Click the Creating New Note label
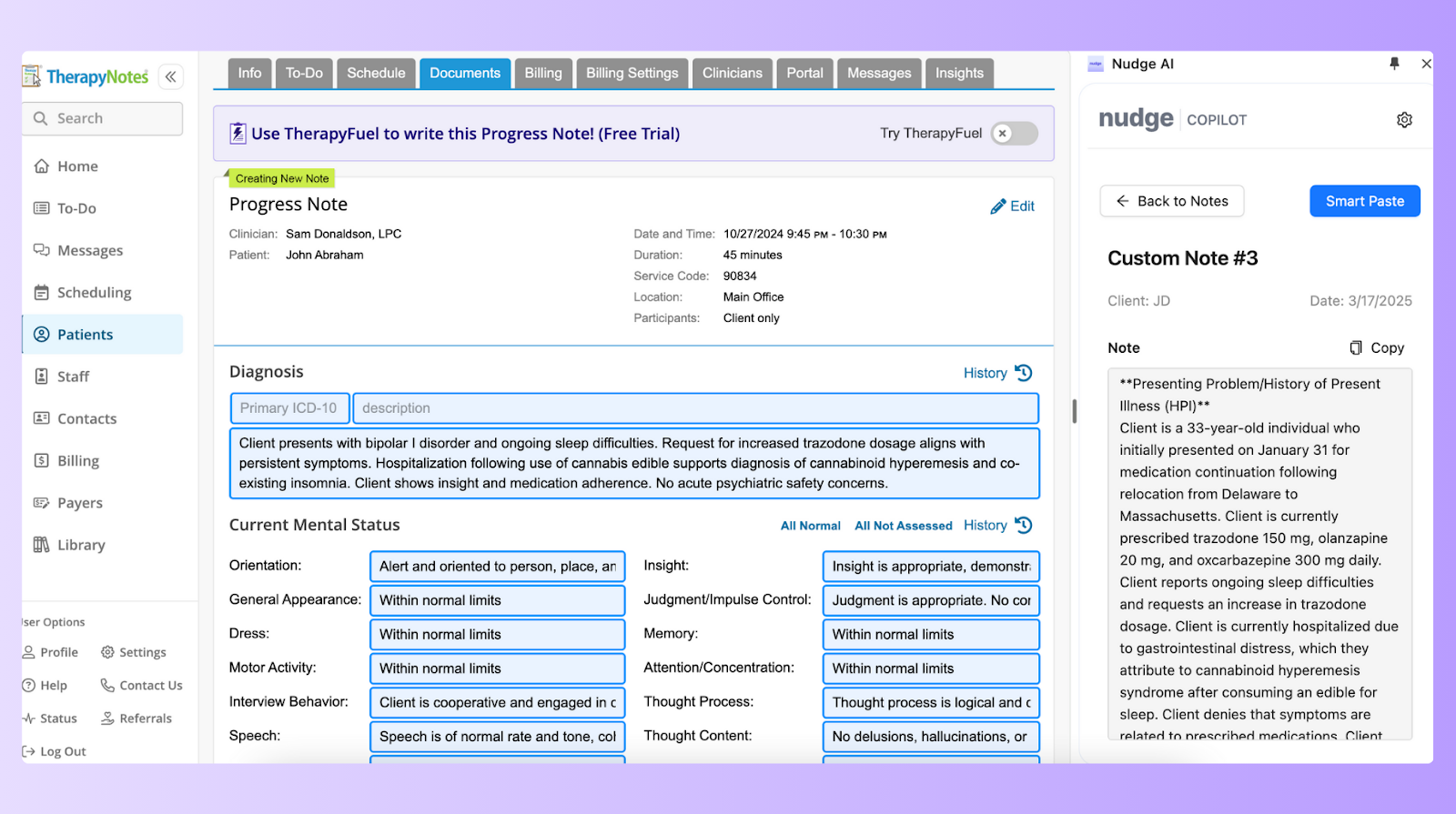Screen dimensions: 1456x814 [x=282, y=178]
